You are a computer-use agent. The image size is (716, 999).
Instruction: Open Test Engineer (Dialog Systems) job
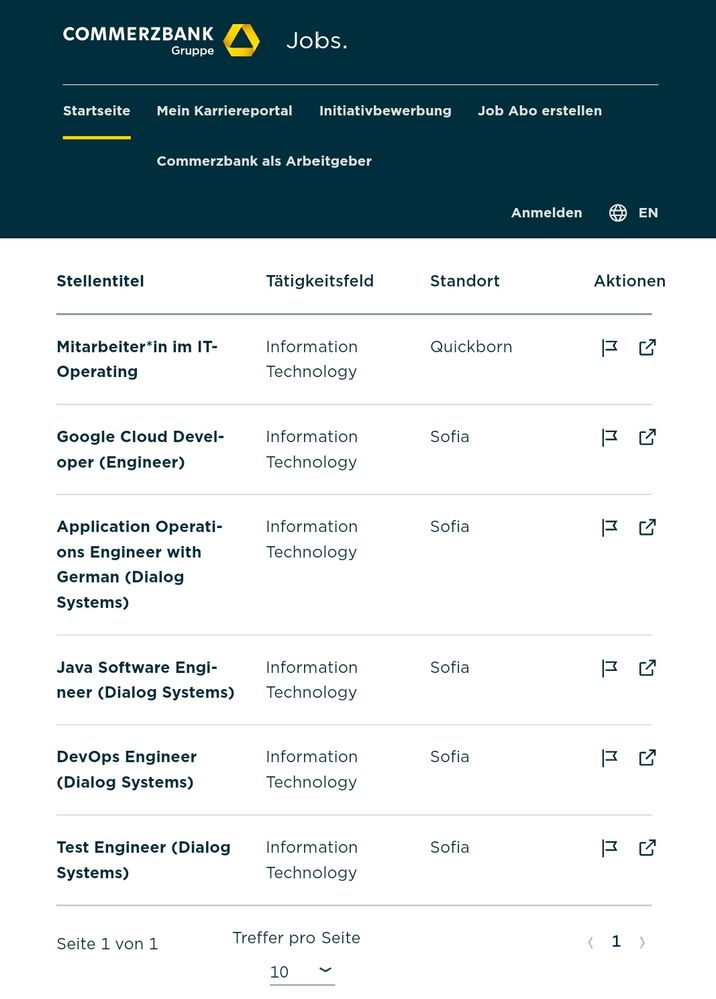coord(143,860)
